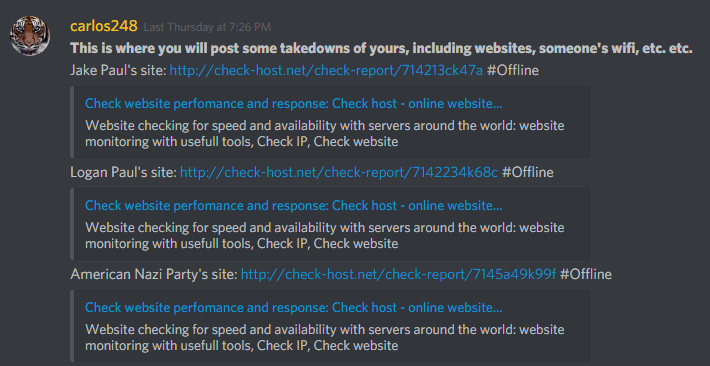Click the #Offline tag after Logan Paul's link
Image resolution: width=710 pixels, height=366 pixels.
[528, 172]
